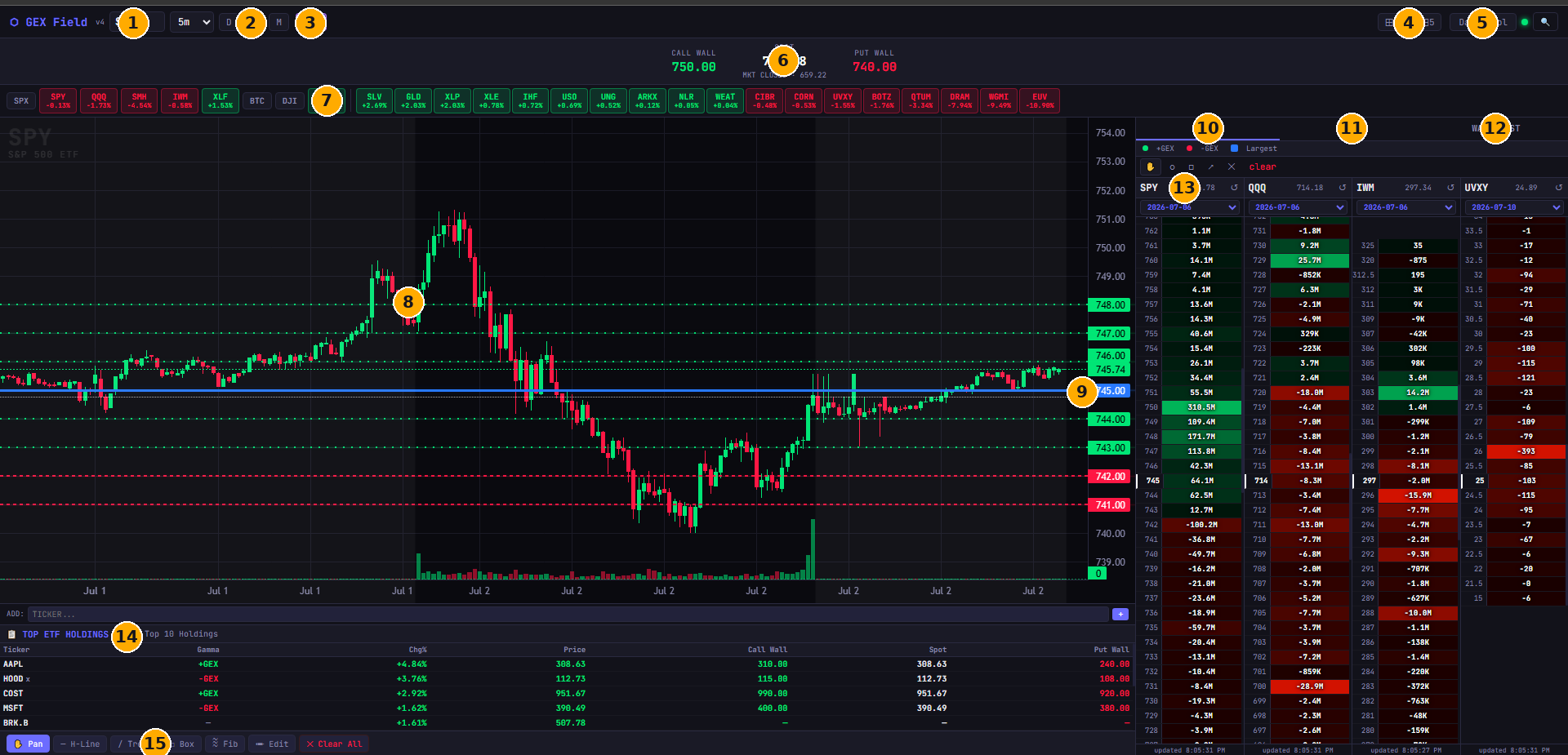Open the 5m interval dropdown

[x=192, y=22]
